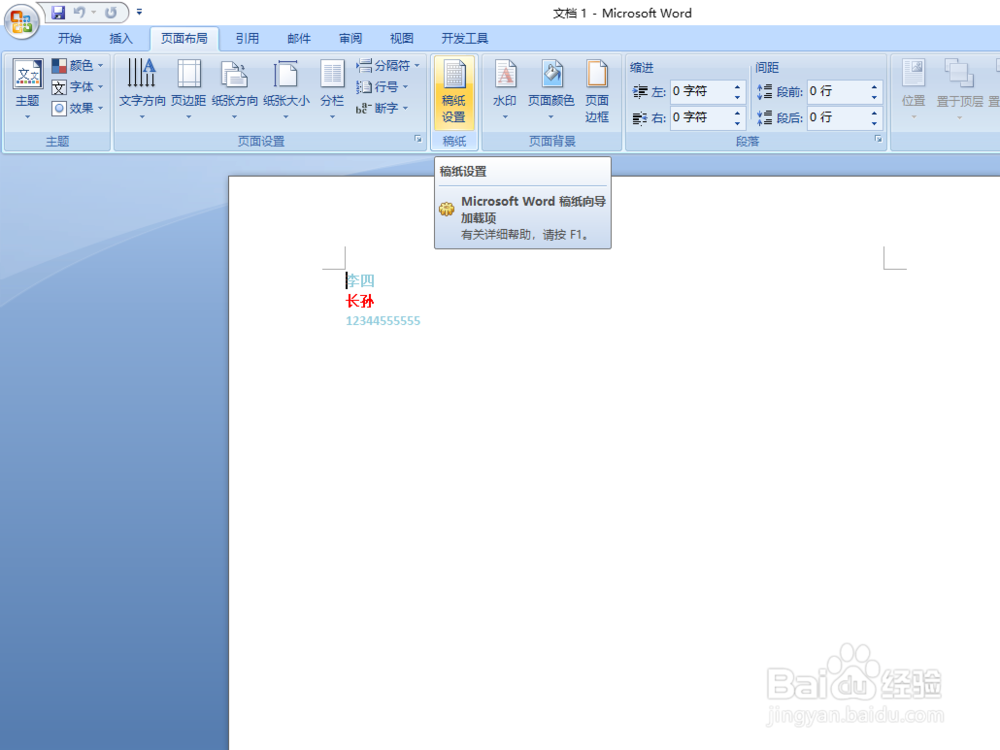Open 纸张大小 paper size menu

(x=286, y=89)
